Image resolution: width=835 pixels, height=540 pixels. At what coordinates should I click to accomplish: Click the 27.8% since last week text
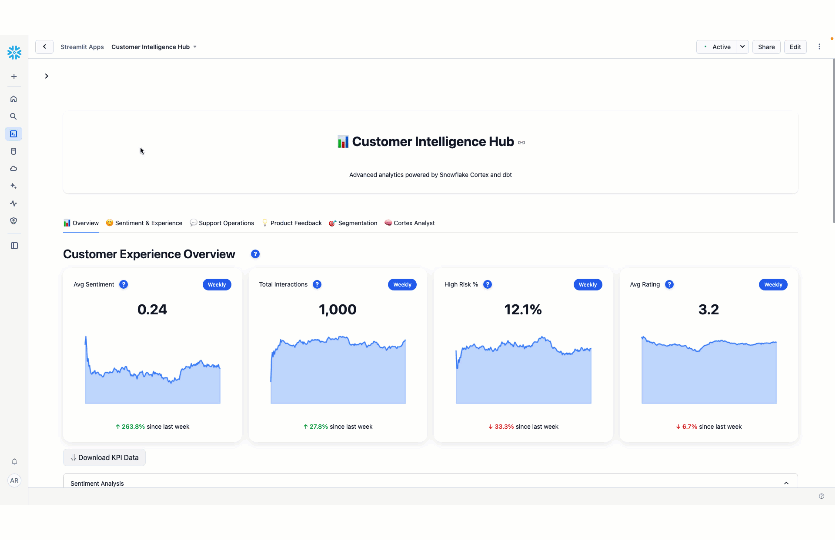pos(338,427)
